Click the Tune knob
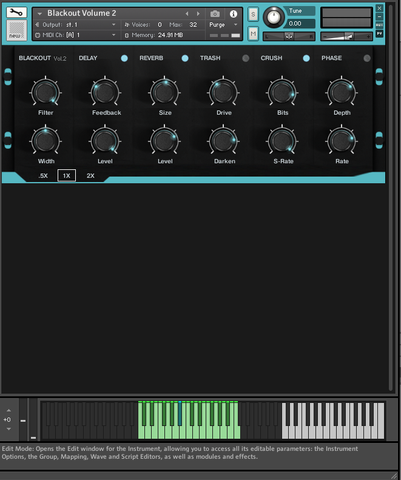The image size is (401, 480). [274, 17]
